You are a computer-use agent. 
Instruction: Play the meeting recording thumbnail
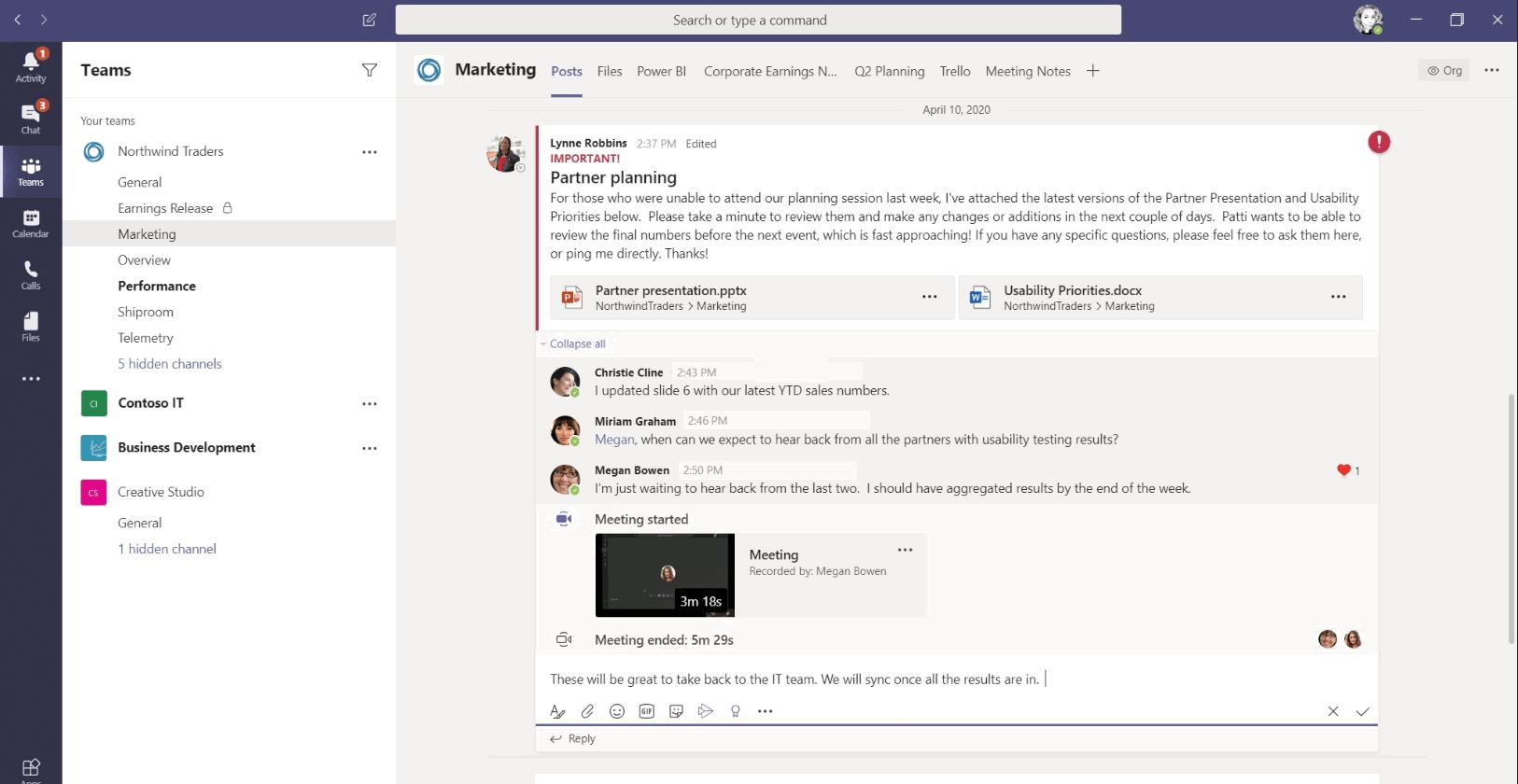click(665, 575)
